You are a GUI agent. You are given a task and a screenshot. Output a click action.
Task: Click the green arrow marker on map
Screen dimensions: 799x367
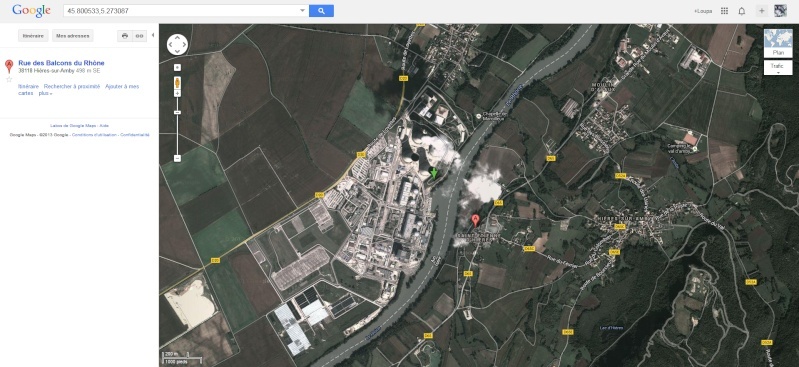434,173
